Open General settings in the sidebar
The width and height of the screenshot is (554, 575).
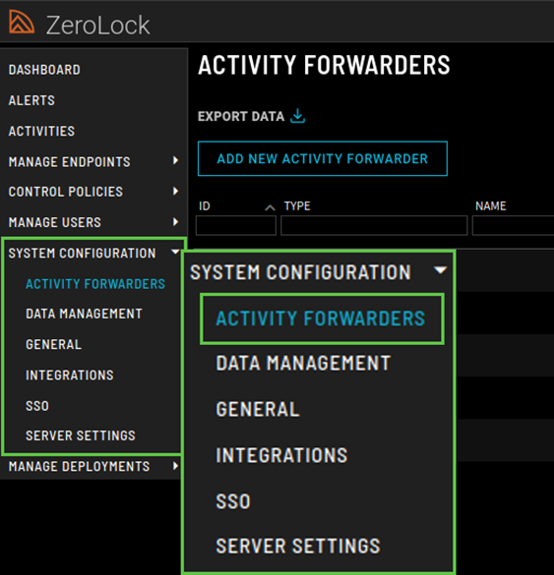tap(54, 345)
